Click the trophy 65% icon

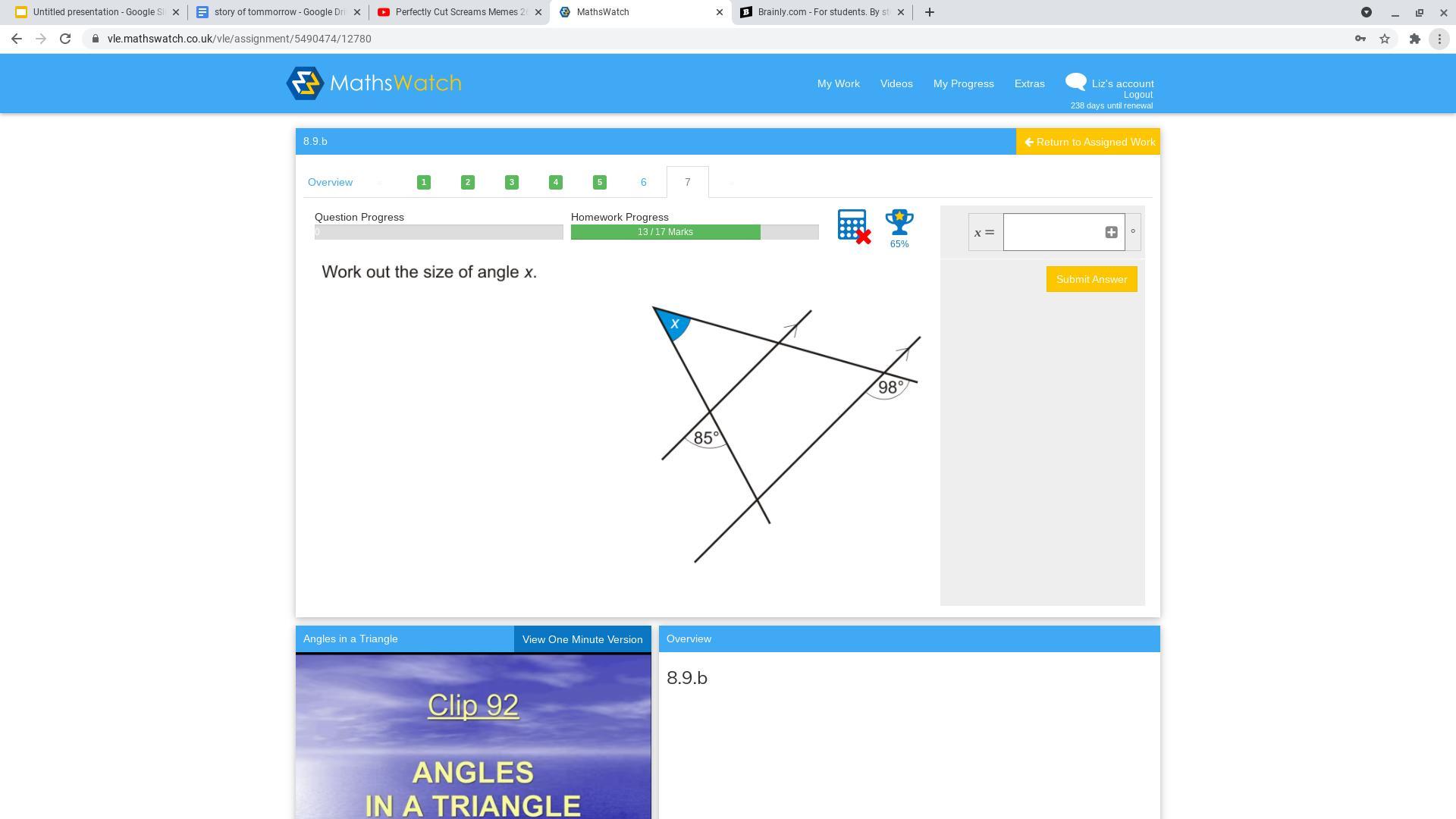(899, 227)
